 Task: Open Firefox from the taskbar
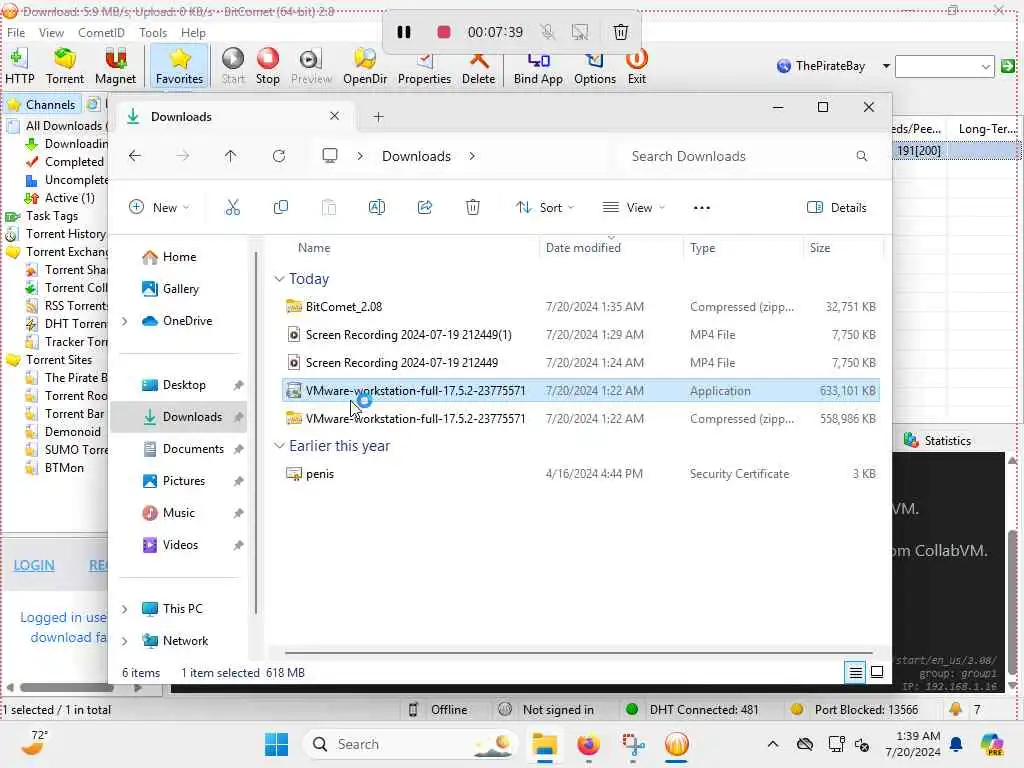click(588, 744)
